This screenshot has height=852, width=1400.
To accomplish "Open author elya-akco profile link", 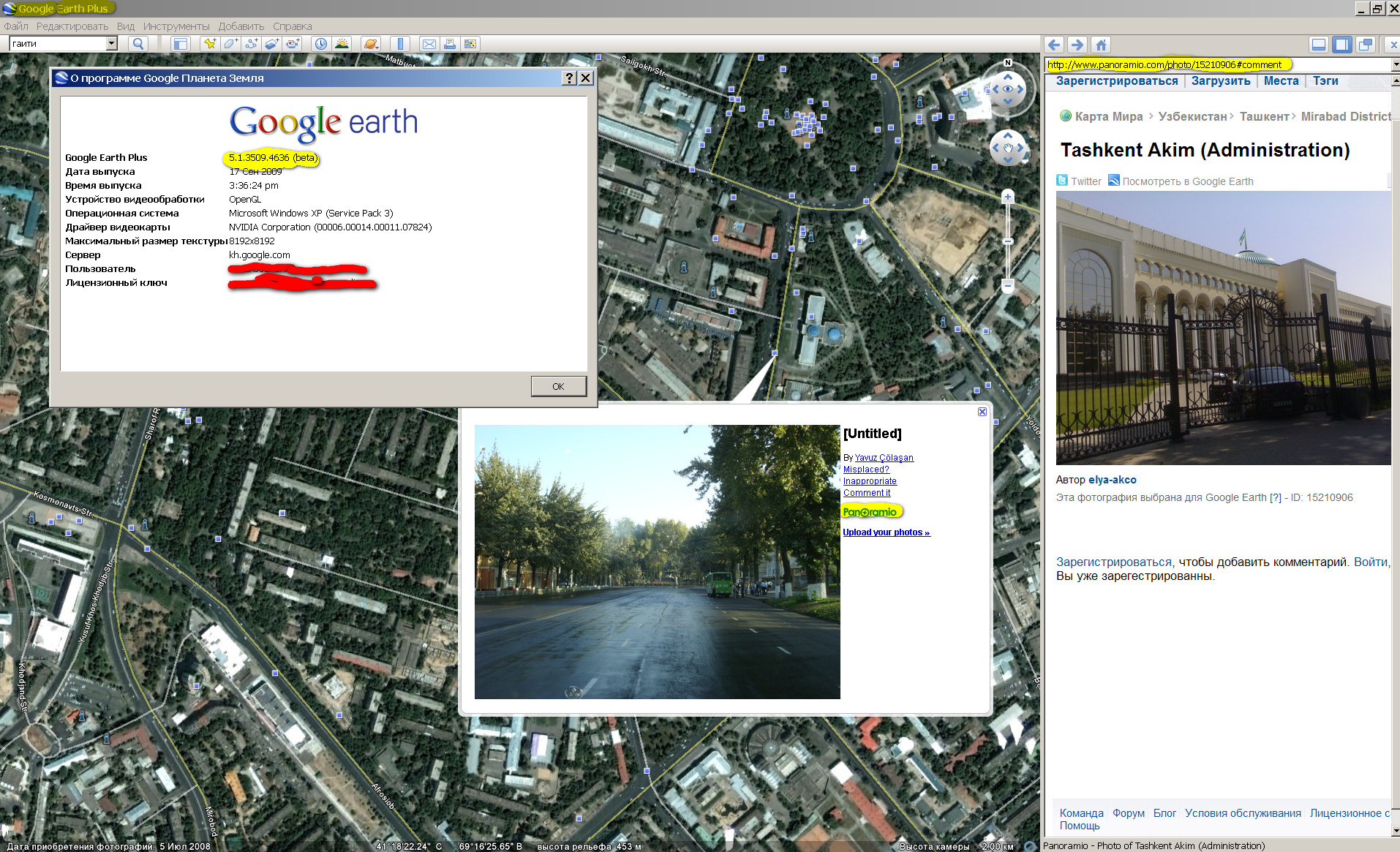I will pos(1113,480).
